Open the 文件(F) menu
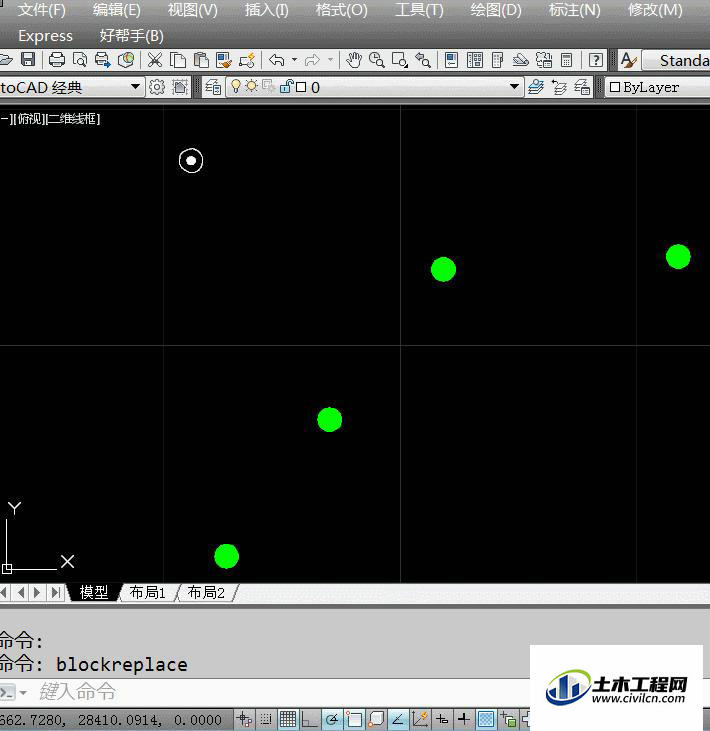The image size is (710, 731). tap(42, 10)
